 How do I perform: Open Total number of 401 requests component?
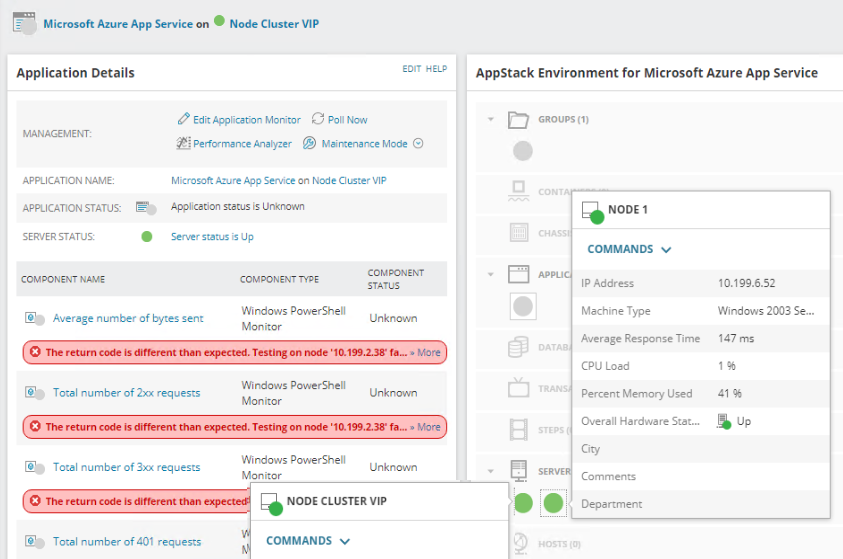127,542
